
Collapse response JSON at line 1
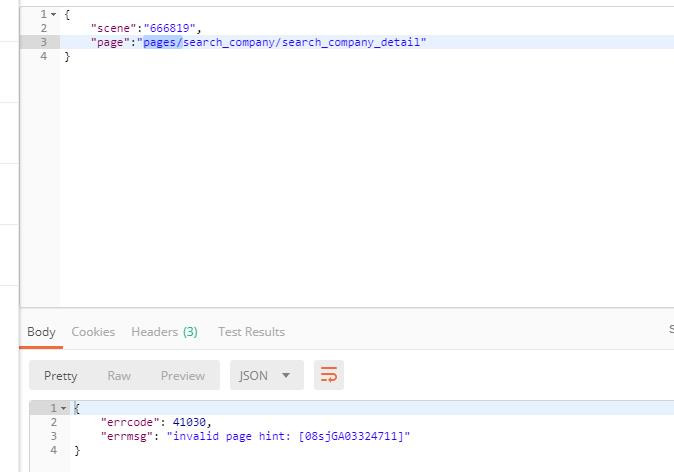pos(64,408)
